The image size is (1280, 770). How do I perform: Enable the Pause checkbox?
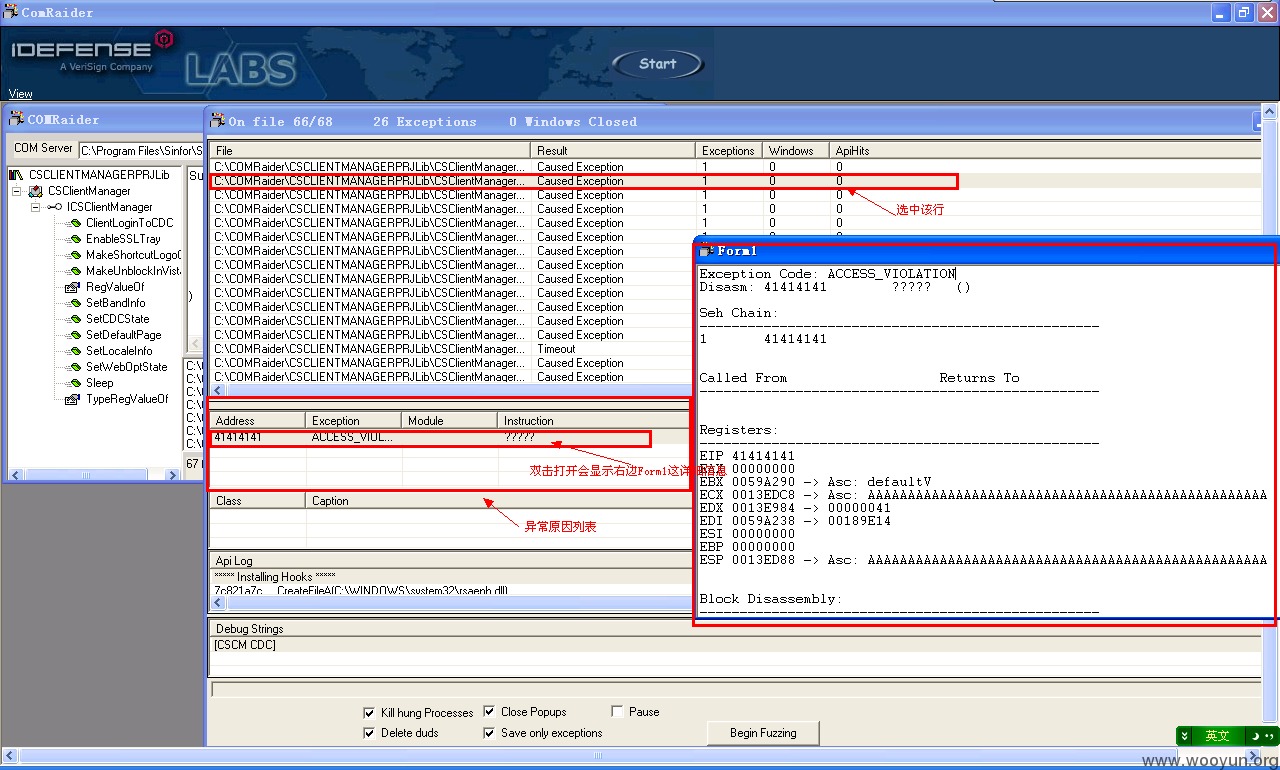tap(618, 712)
